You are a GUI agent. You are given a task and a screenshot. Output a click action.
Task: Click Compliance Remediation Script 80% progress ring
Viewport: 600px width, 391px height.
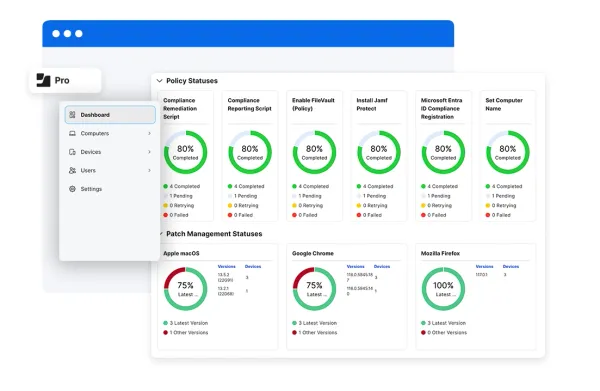(186, 152)
